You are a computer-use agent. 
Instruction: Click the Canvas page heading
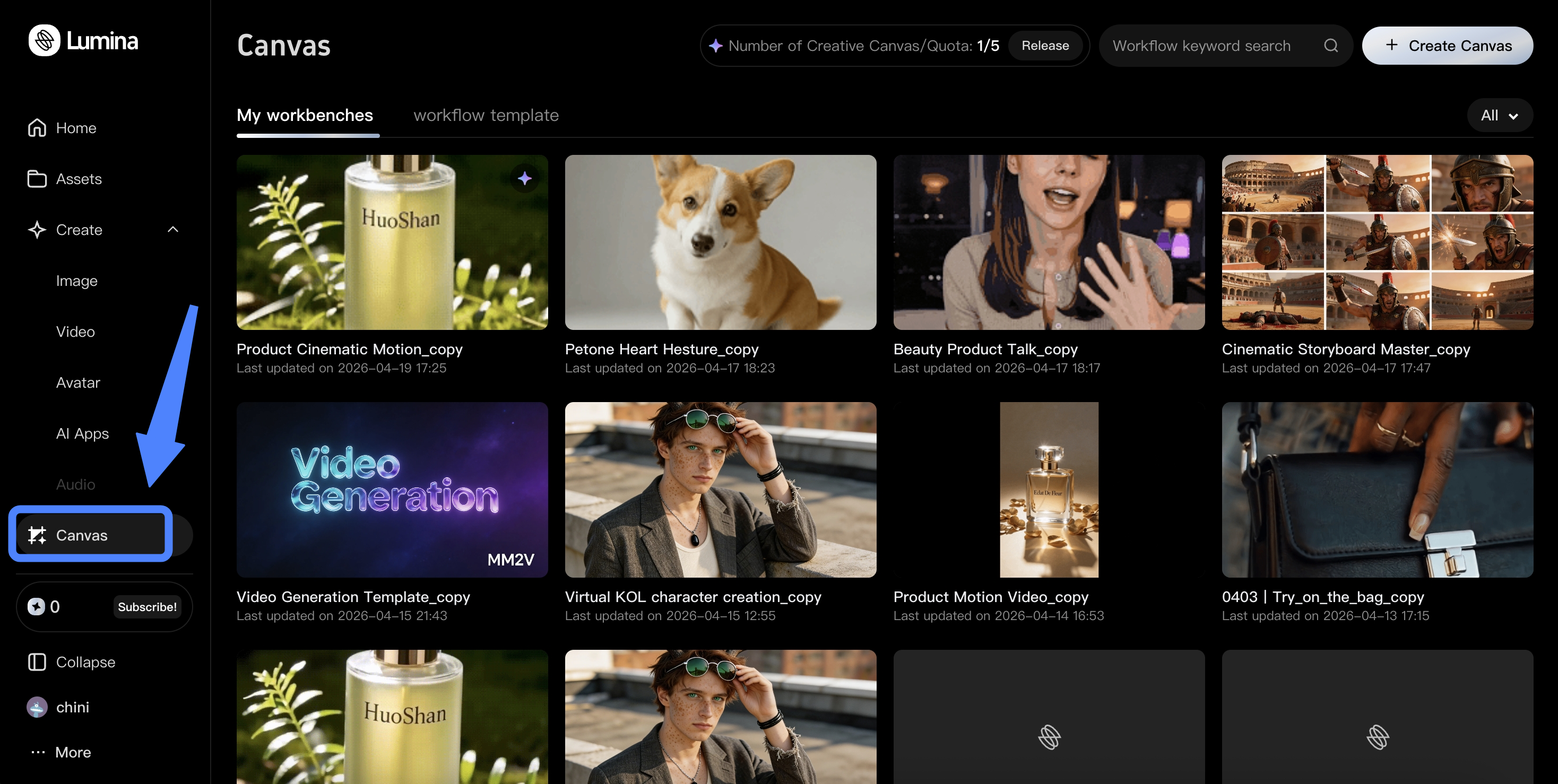284,45
